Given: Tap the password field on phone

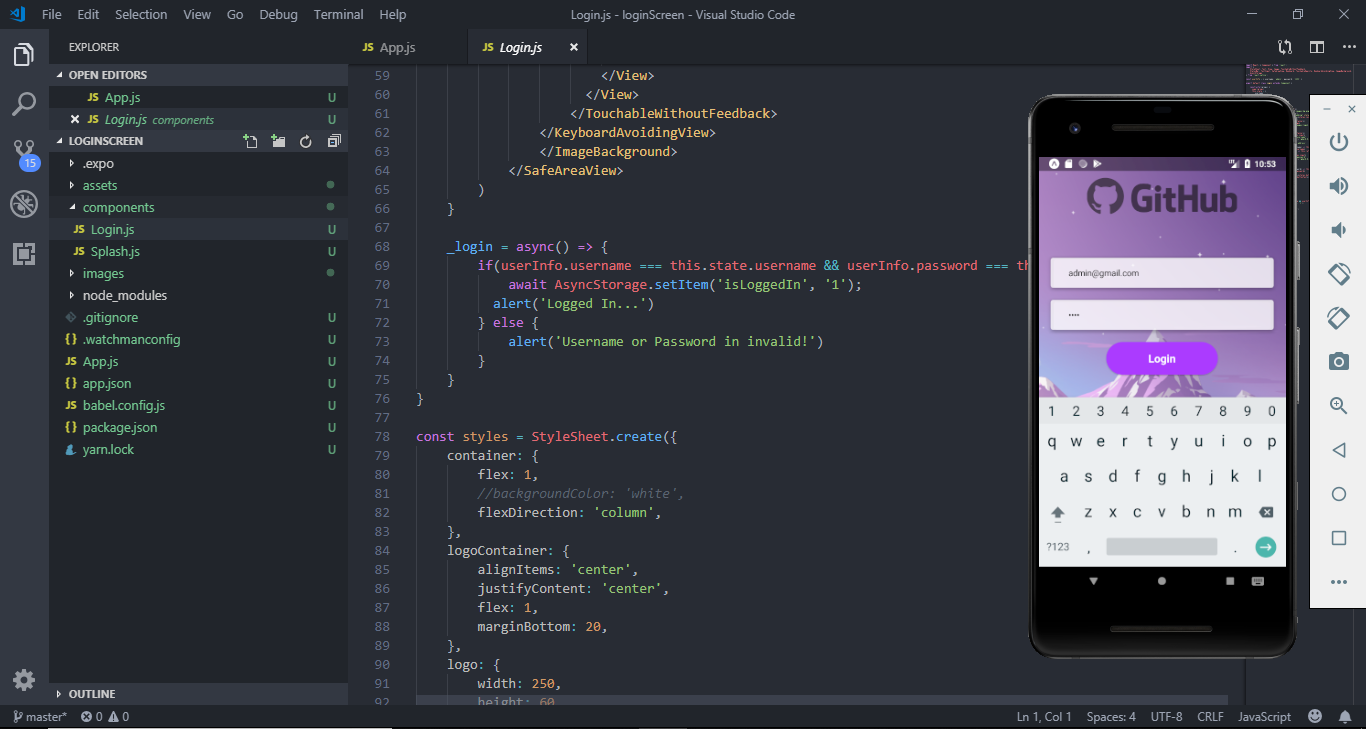Looking at the screenshot, I should 1161,315.
